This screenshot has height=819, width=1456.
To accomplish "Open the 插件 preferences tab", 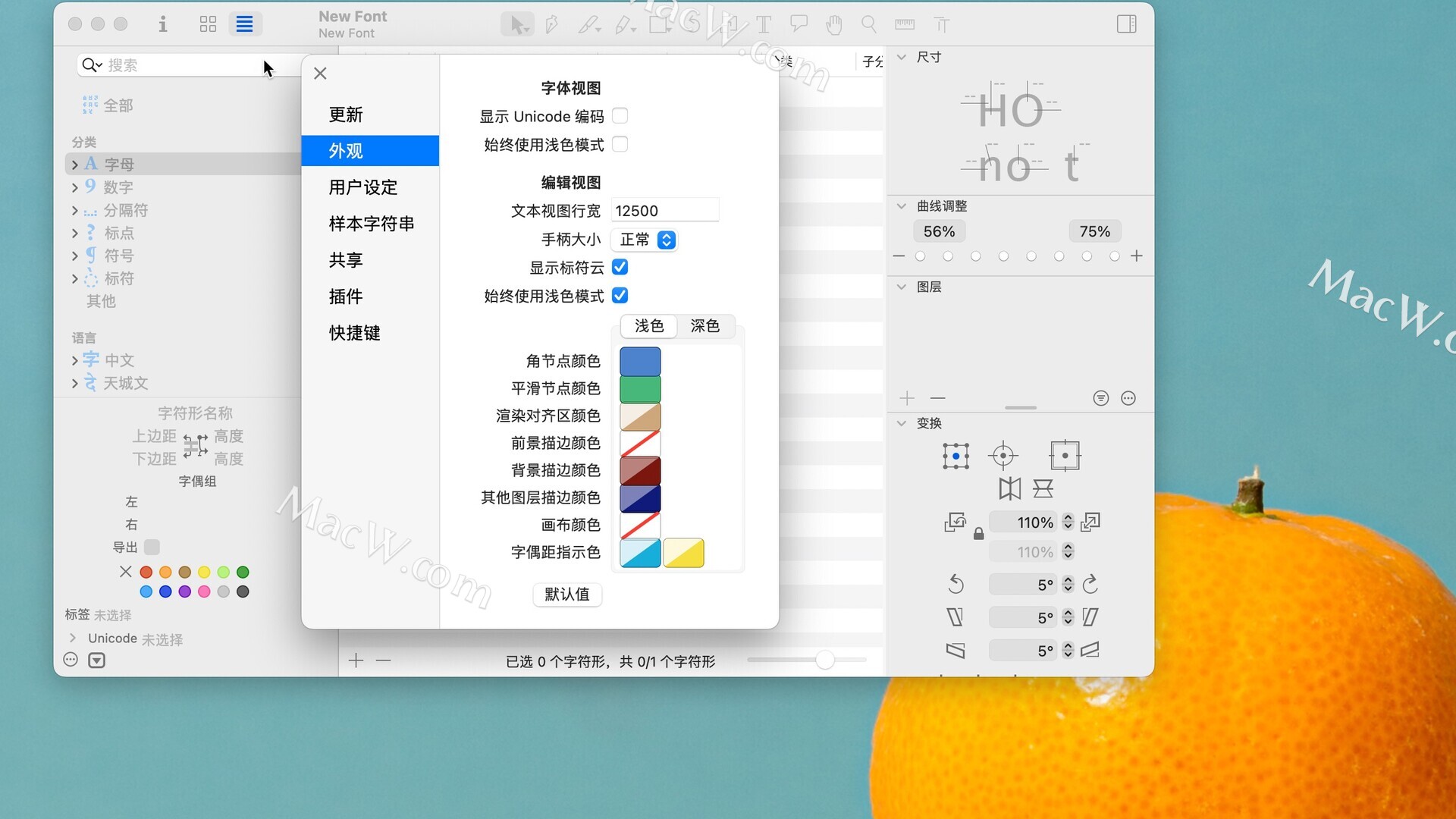I will [x=370, y=297].
